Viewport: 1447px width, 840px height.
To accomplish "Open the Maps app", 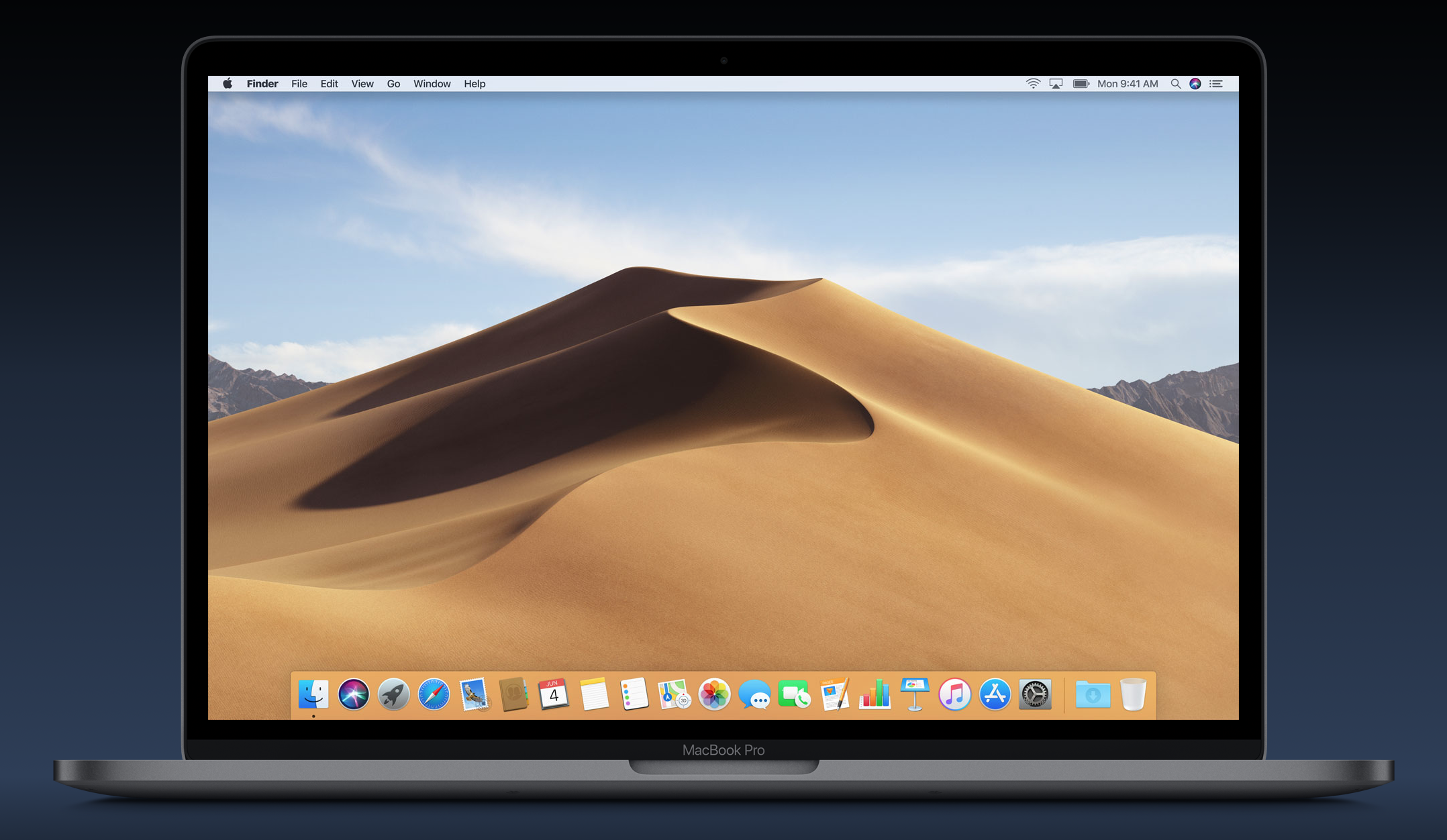I will pyautogui.click(x=674, y=694).
